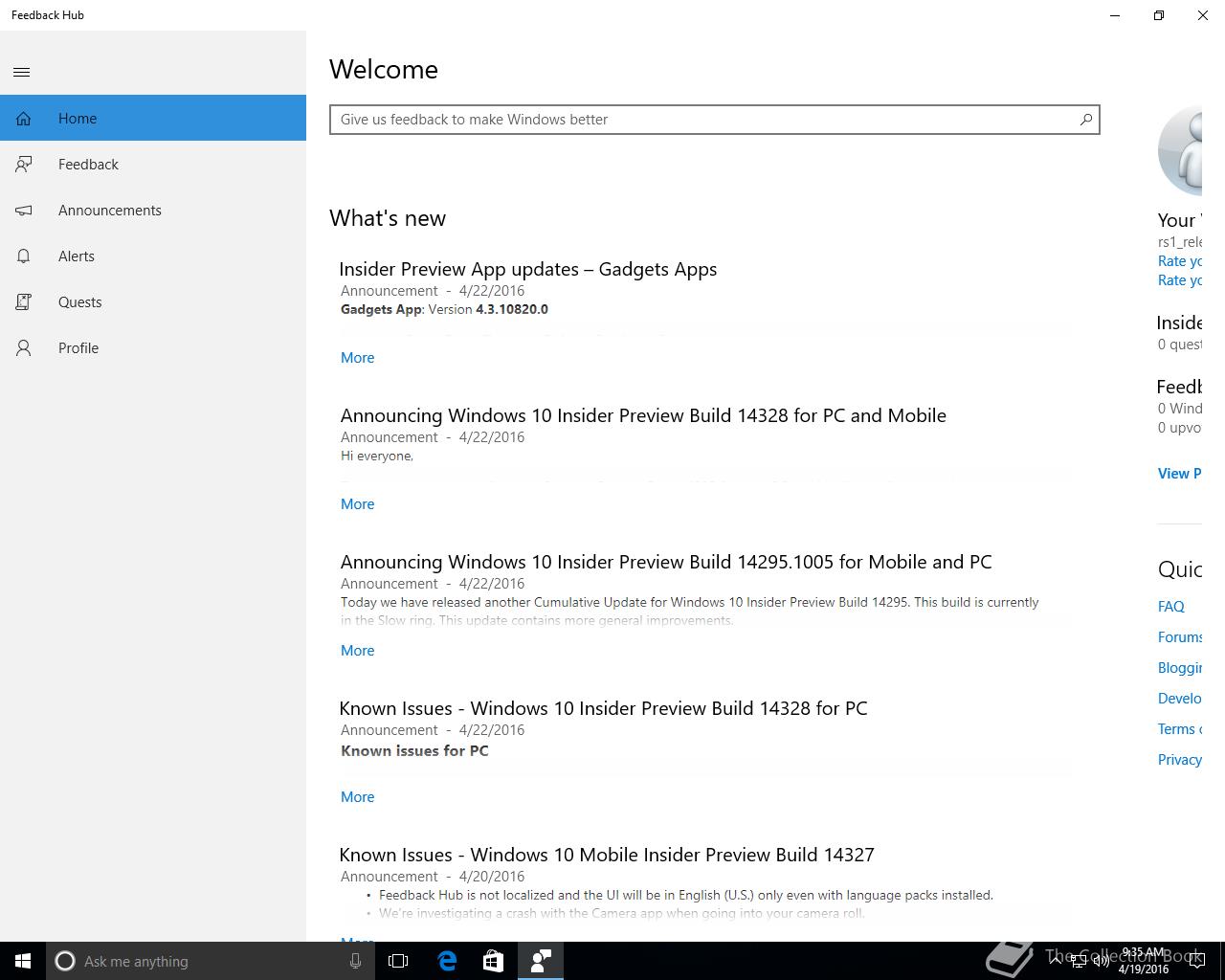Click the Profile person icon

(23, 348)
